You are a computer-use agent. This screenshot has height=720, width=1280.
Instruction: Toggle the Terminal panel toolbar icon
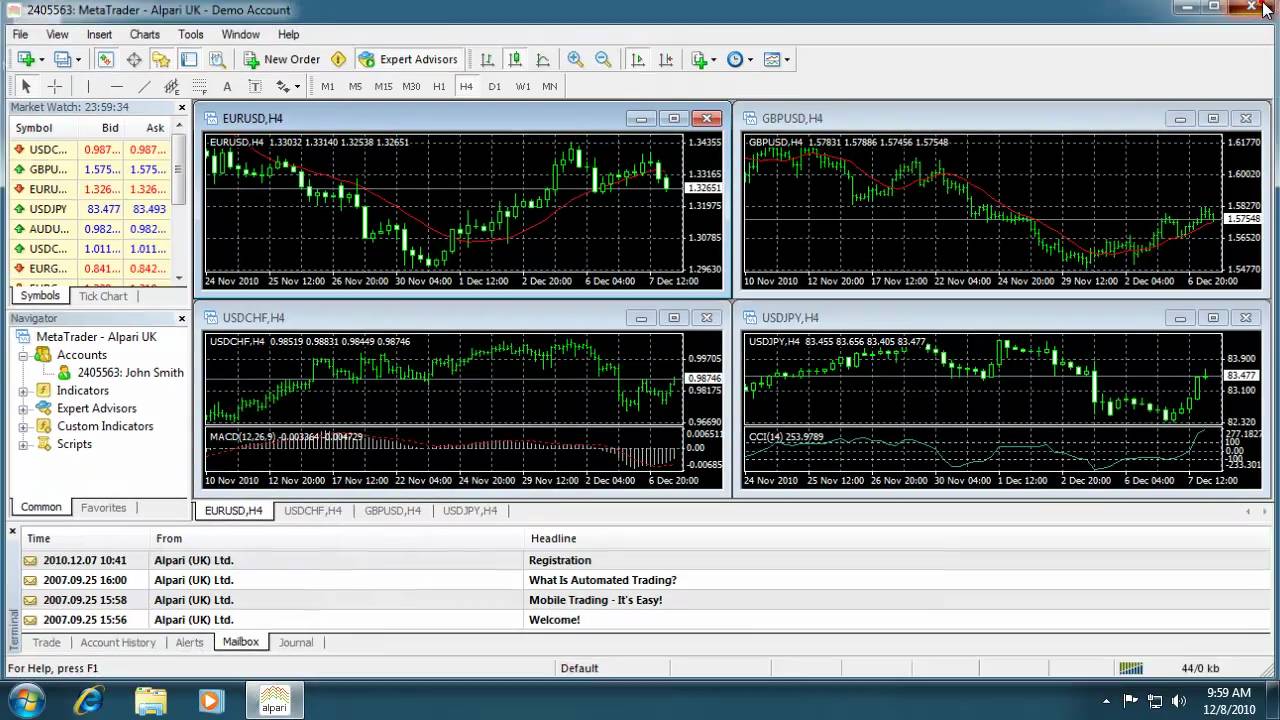coord(189,59)
